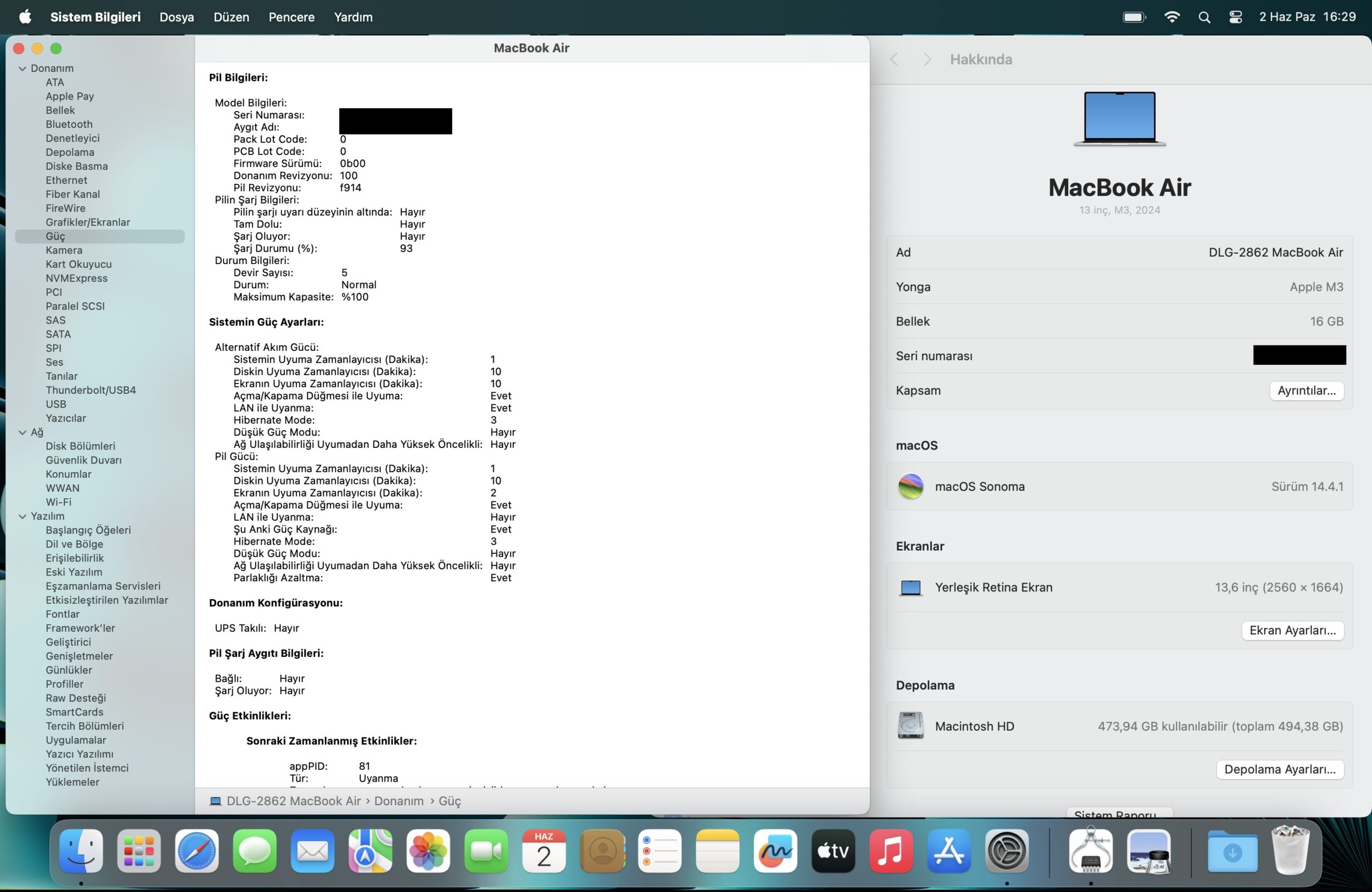Select Depolama in the sidebar

70,152
